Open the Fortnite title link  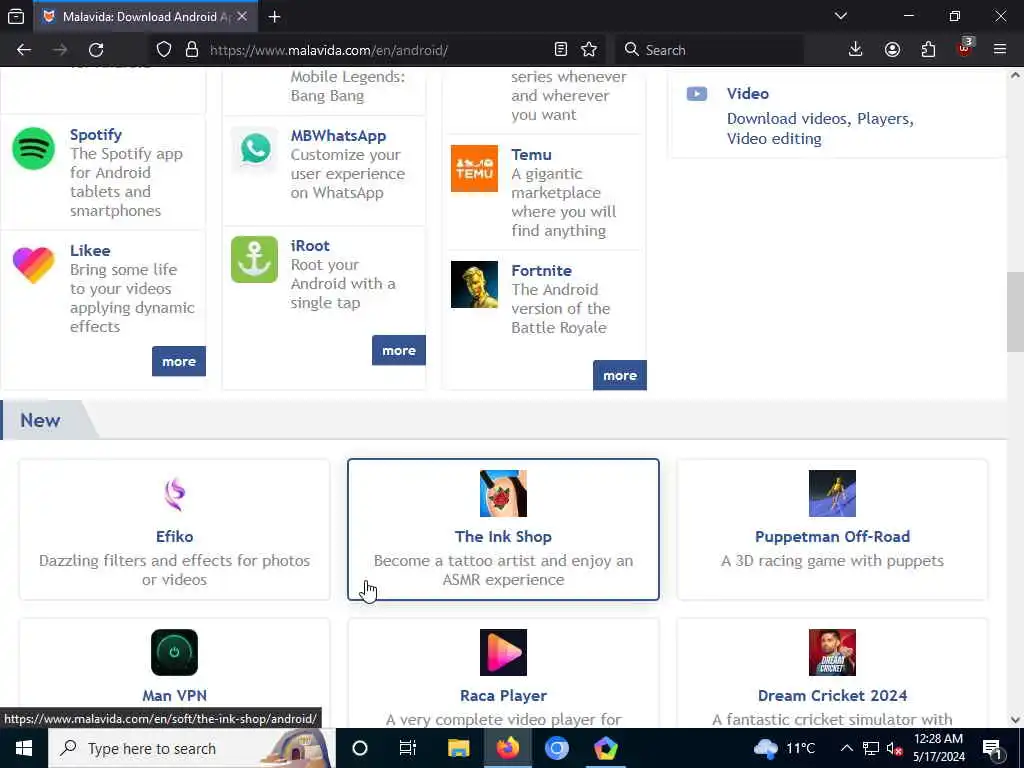(x=541, y=270)
